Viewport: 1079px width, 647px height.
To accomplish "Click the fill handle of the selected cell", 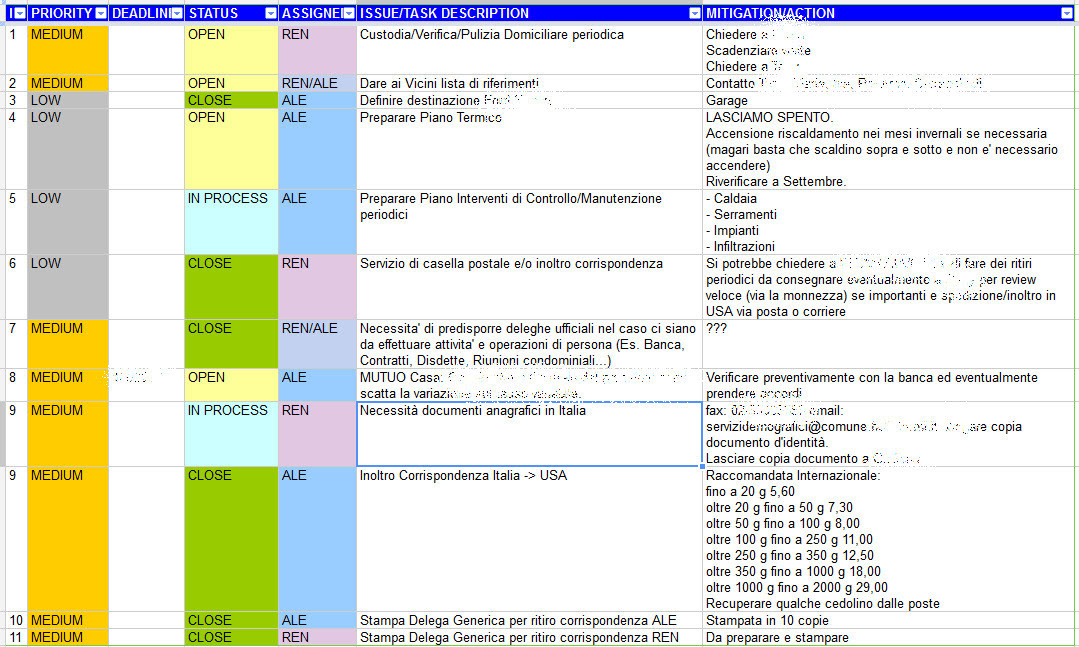I will (702, 466).
